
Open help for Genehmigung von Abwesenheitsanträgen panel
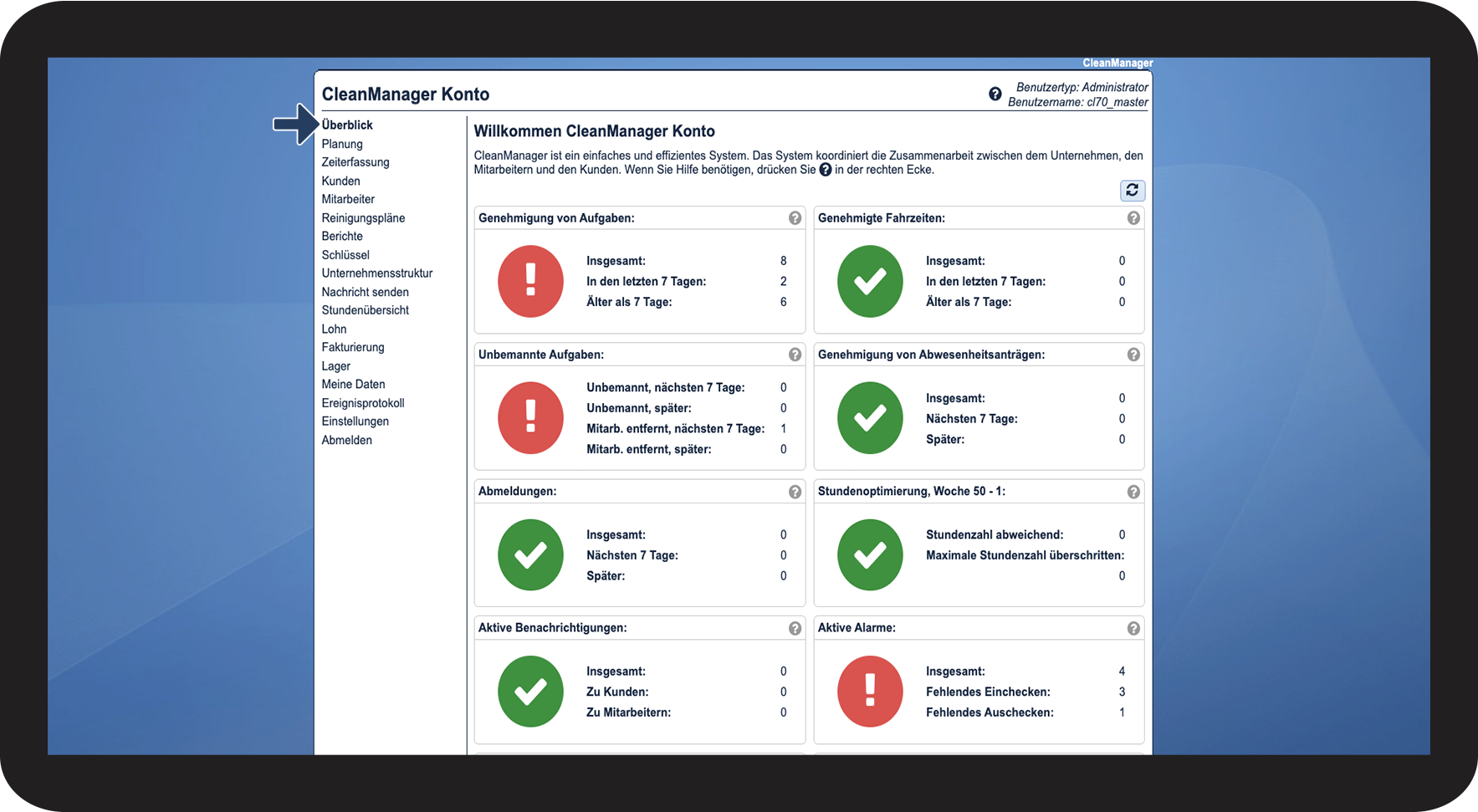click(x=1133, y=355)
